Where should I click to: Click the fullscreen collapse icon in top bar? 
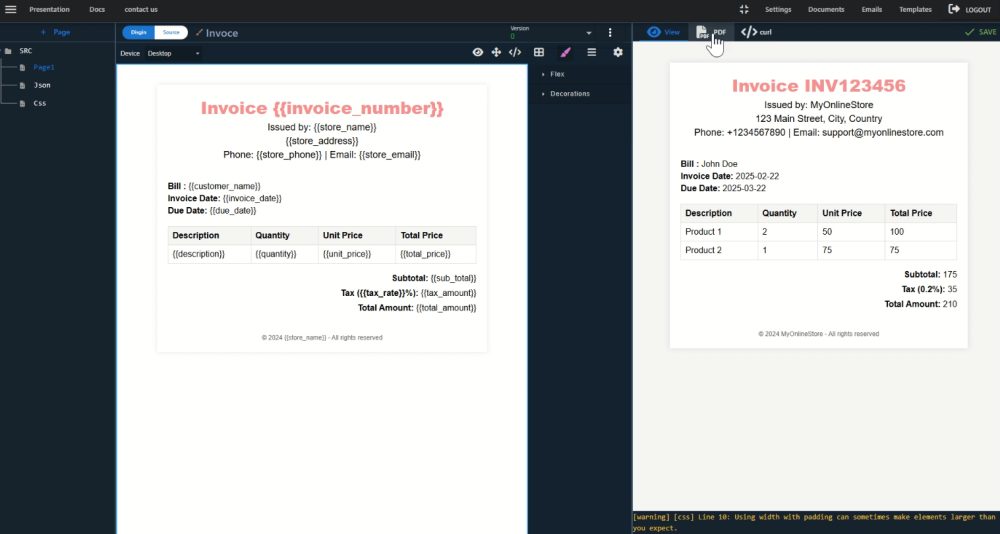click(x=744, y=10)
